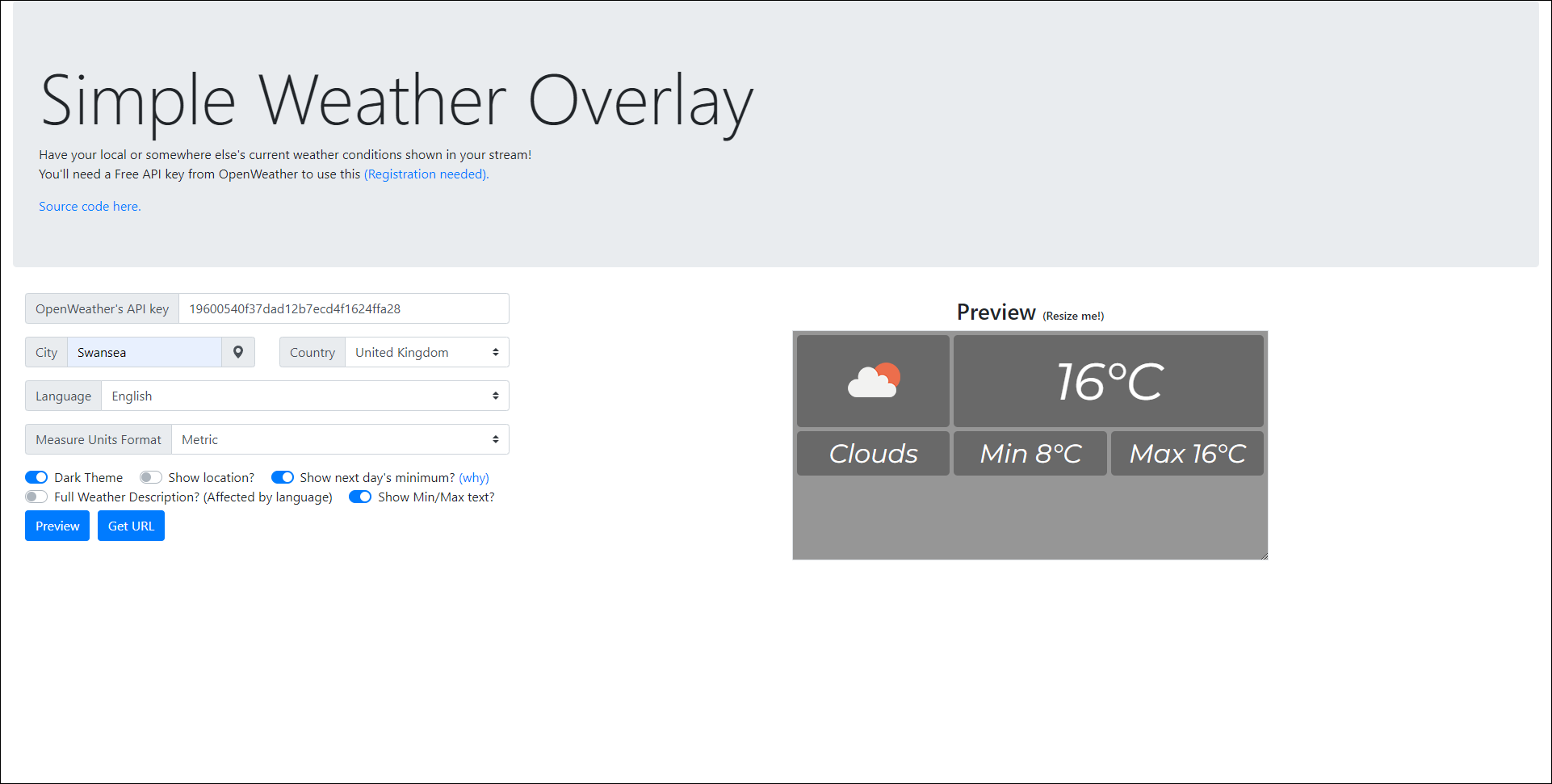Open the Language dropdown
1552x784 pixels.
(304, 396)
